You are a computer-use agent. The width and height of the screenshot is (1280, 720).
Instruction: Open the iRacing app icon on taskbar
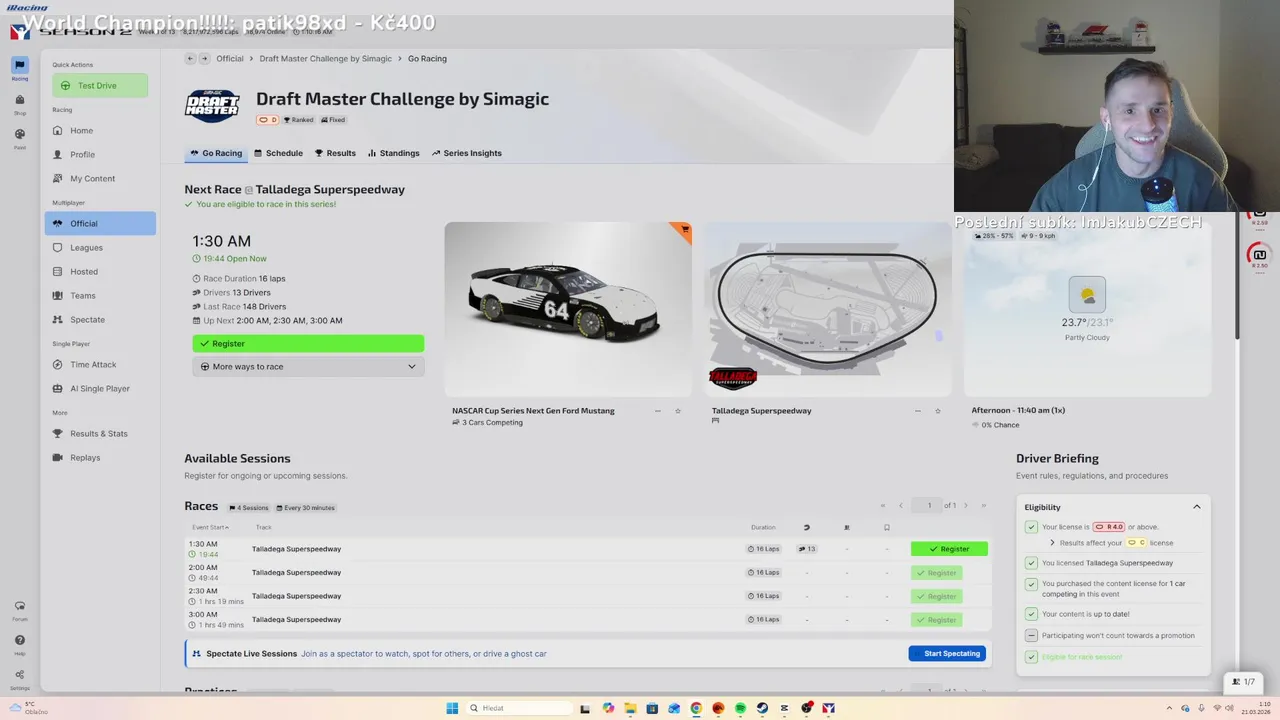click(x=828, y=708)
